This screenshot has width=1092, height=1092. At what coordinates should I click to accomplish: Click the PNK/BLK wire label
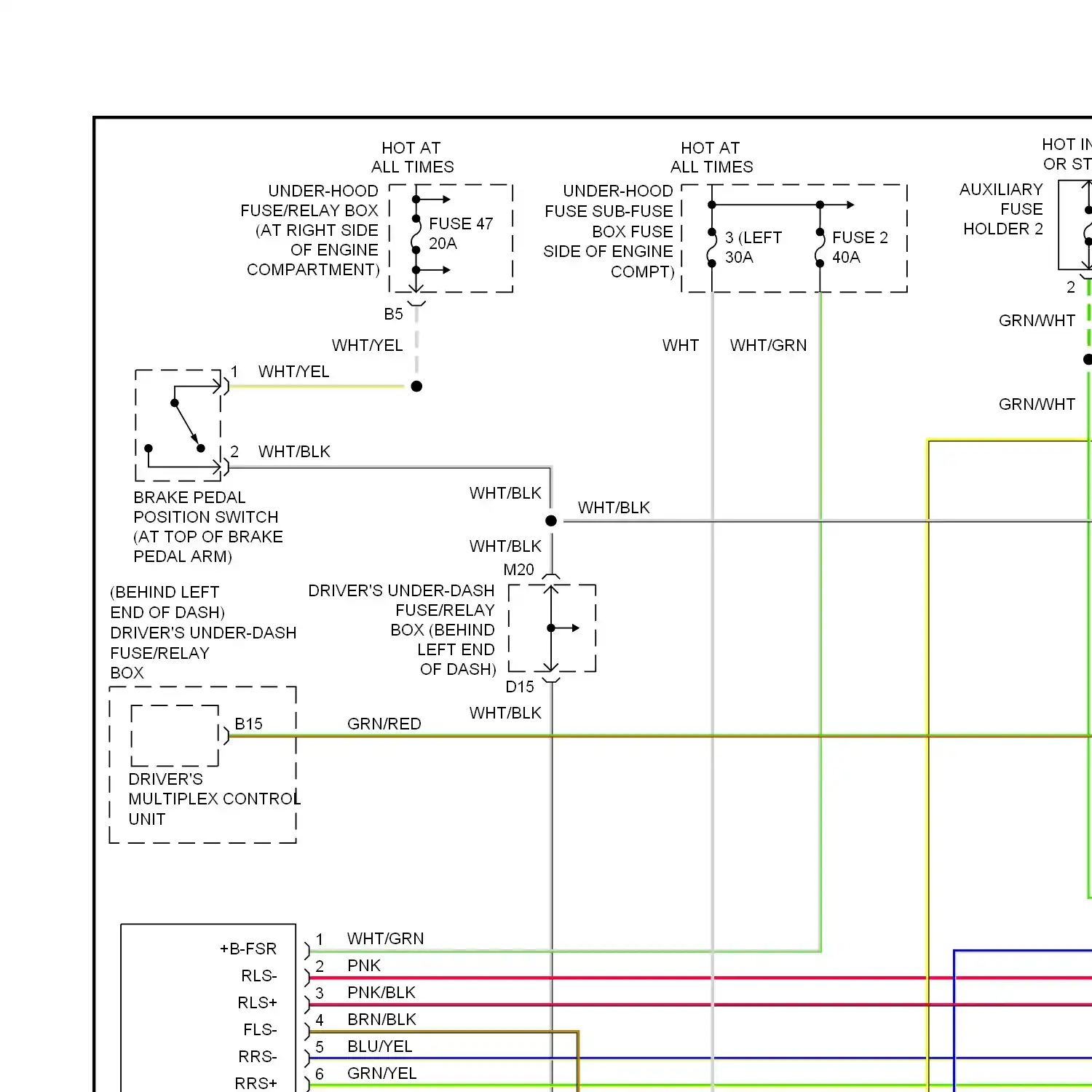coord(381,992)
